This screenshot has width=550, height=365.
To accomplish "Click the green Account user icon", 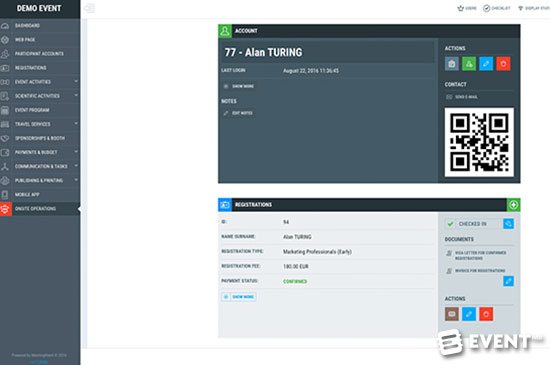I will [225, 31].
